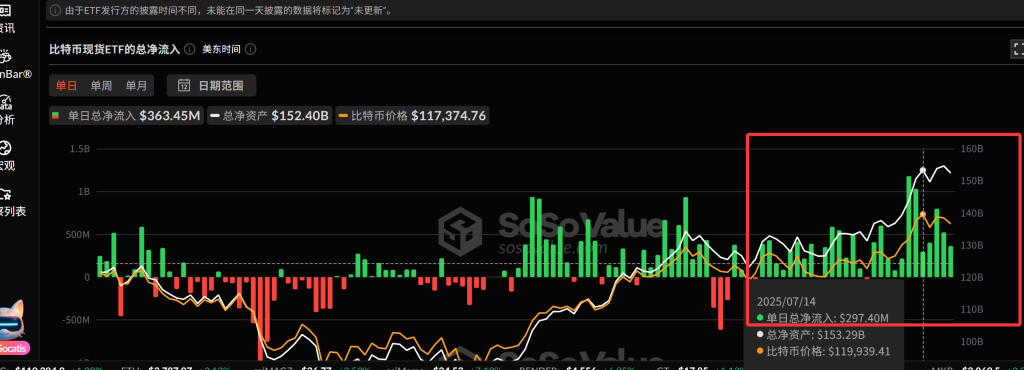Select the 单日 daily tab
The height and width of the screenshot is (370, 1024).
click(66, 85)
